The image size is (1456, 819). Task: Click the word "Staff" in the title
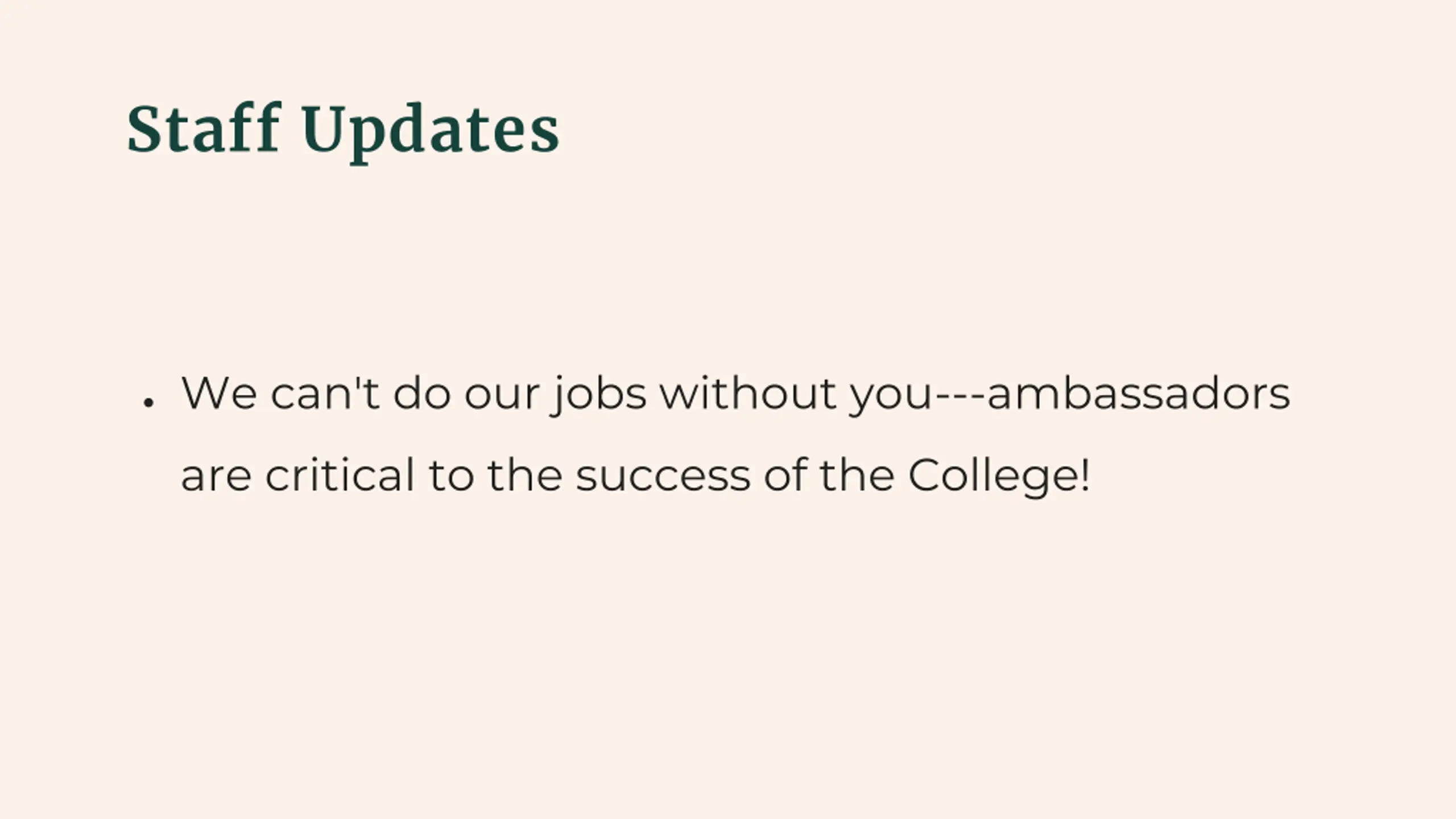(x=204, y=129)
